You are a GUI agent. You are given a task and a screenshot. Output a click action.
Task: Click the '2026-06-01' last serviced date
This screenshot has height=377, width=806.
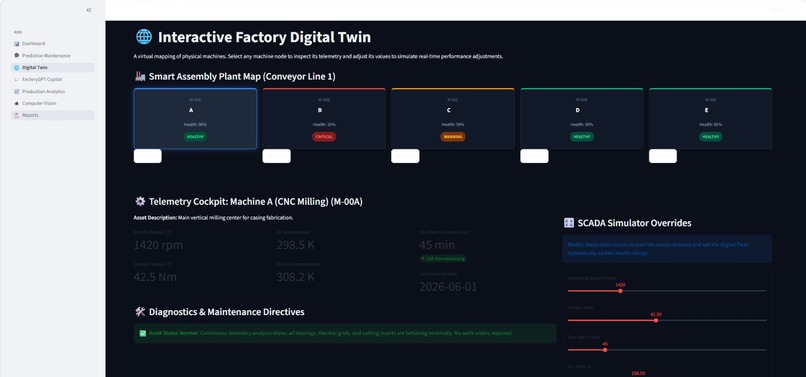(x=448, y=287)
